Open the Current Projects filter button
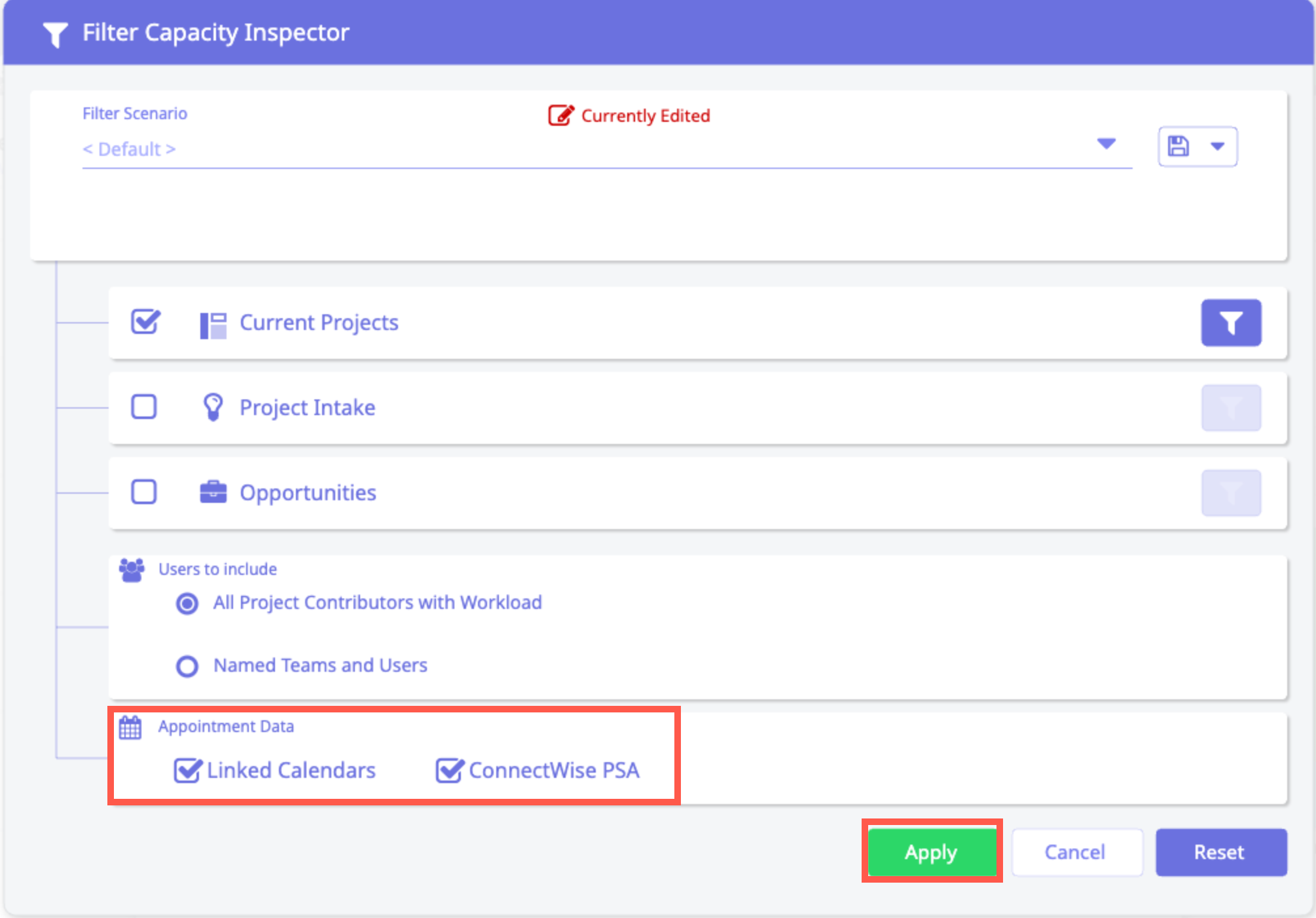 1231,323
